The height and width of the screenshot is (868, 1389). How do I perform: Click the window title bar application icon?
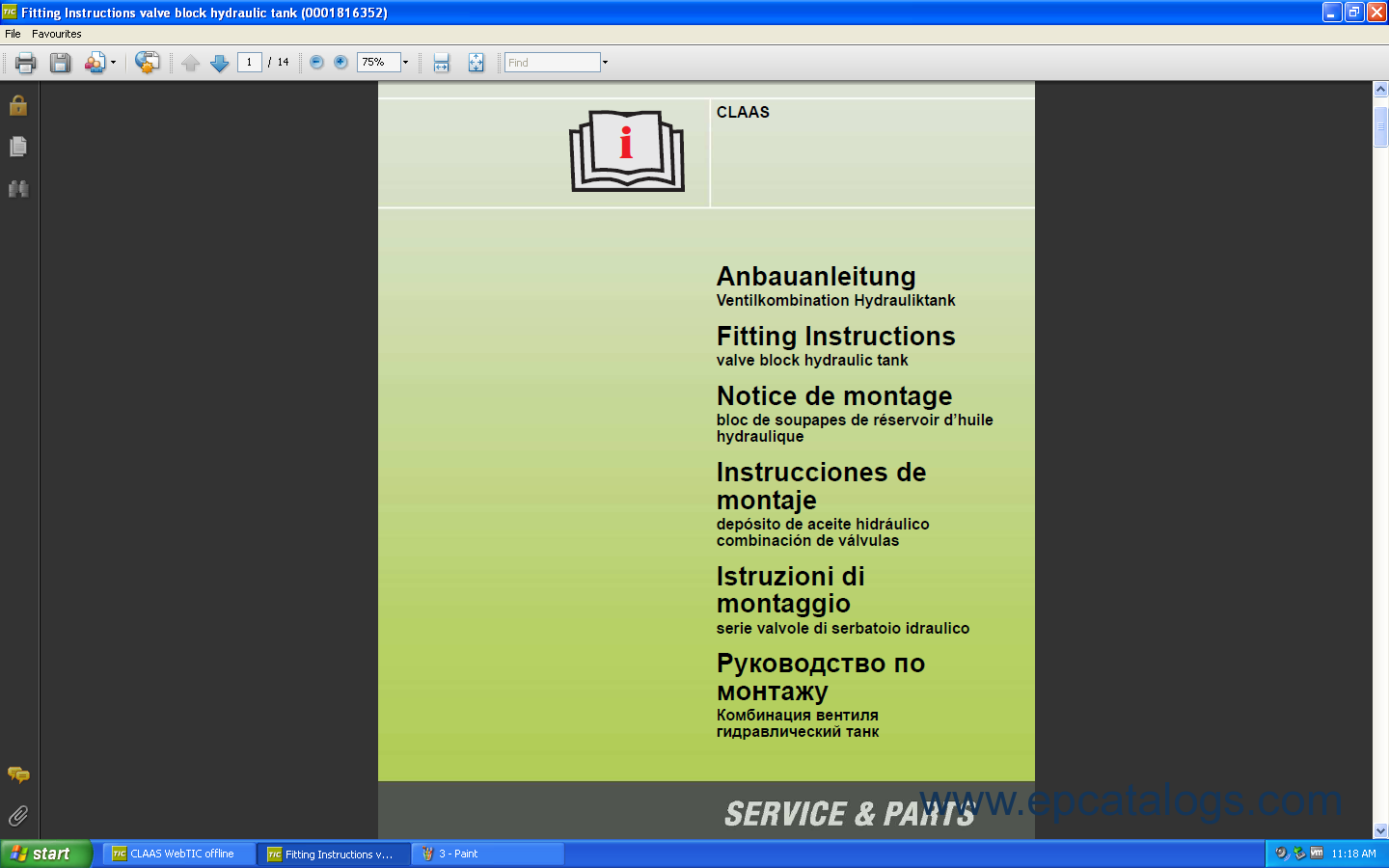(x=10, y=13)
